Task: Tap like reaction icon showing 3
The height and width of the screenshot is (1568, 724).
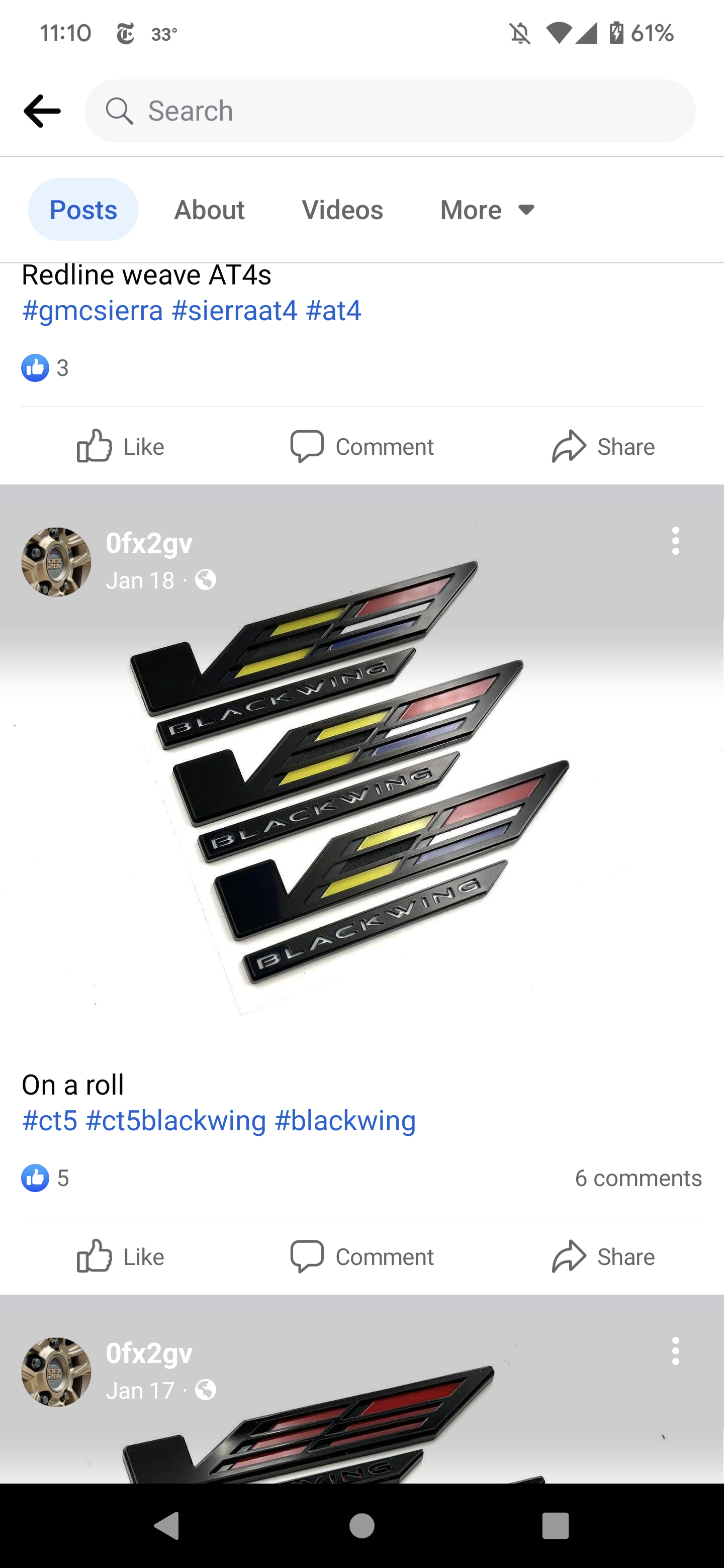Action: (x=35, y=368)
